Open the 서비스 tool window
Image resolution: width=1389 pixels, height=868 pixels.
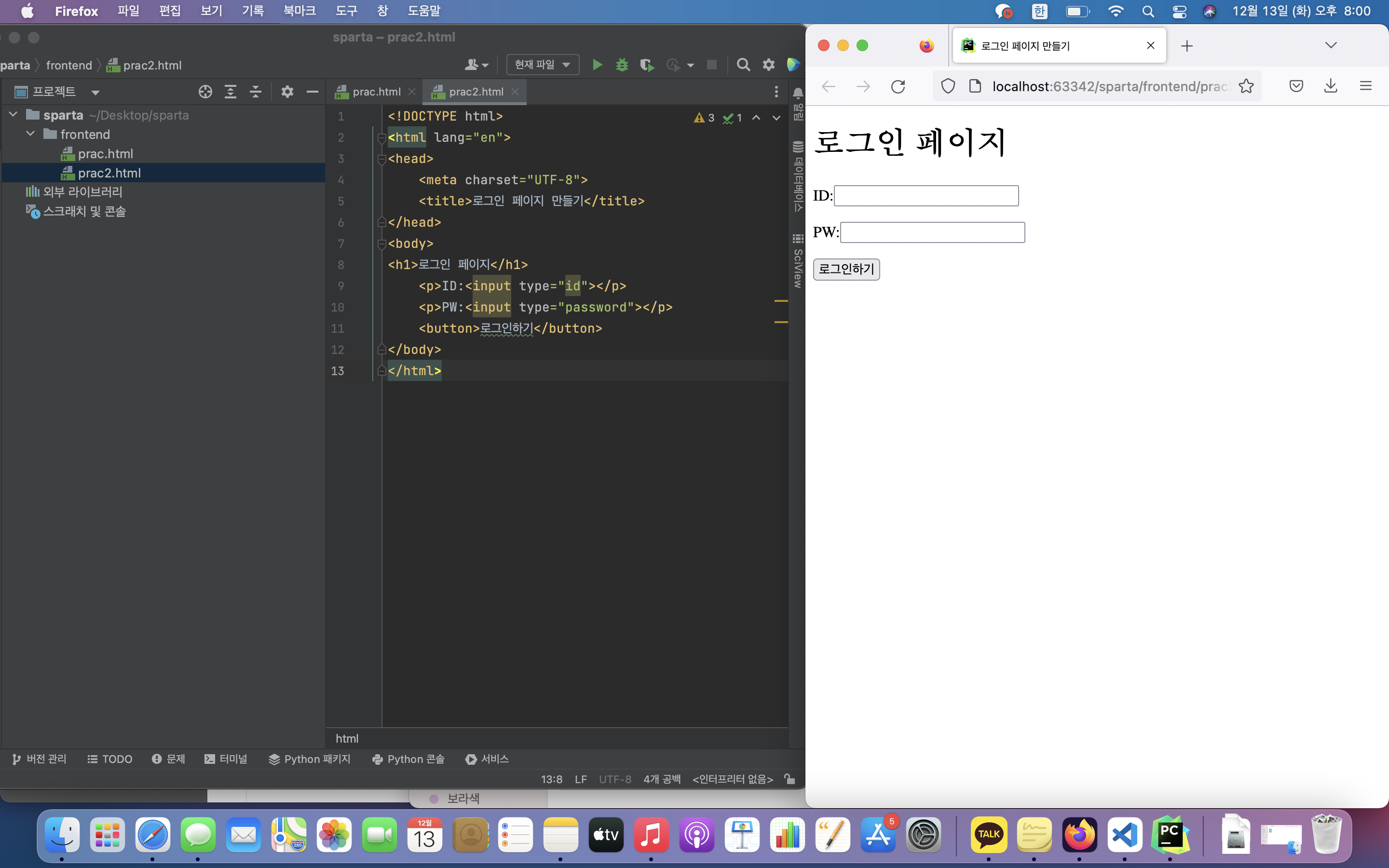(x=487, y=759)
